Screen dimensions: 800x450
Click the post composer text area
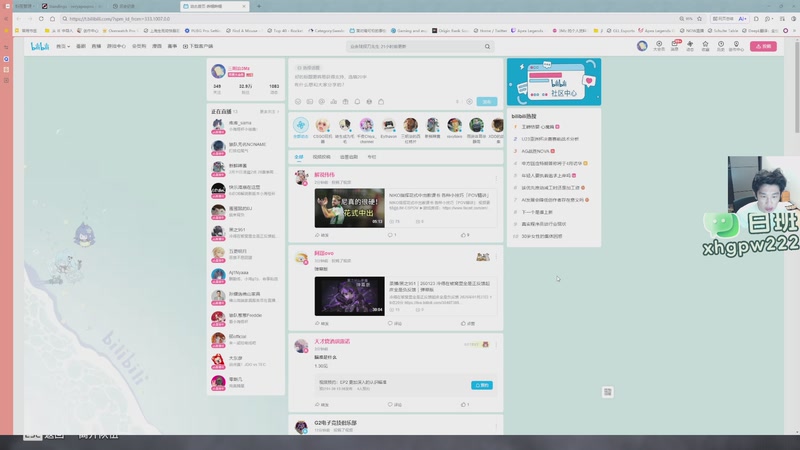click(x=395, y=81)
